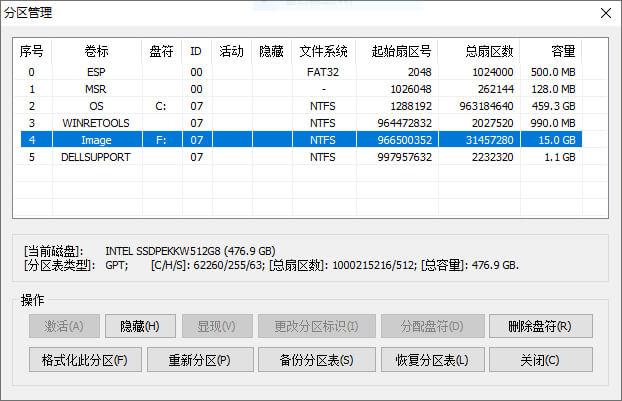Click the INTEL SSDPEKKW512G8 disk name text
Image resolution: width=622 pixels, height=401 pixels.
click(x=163, y=251)
